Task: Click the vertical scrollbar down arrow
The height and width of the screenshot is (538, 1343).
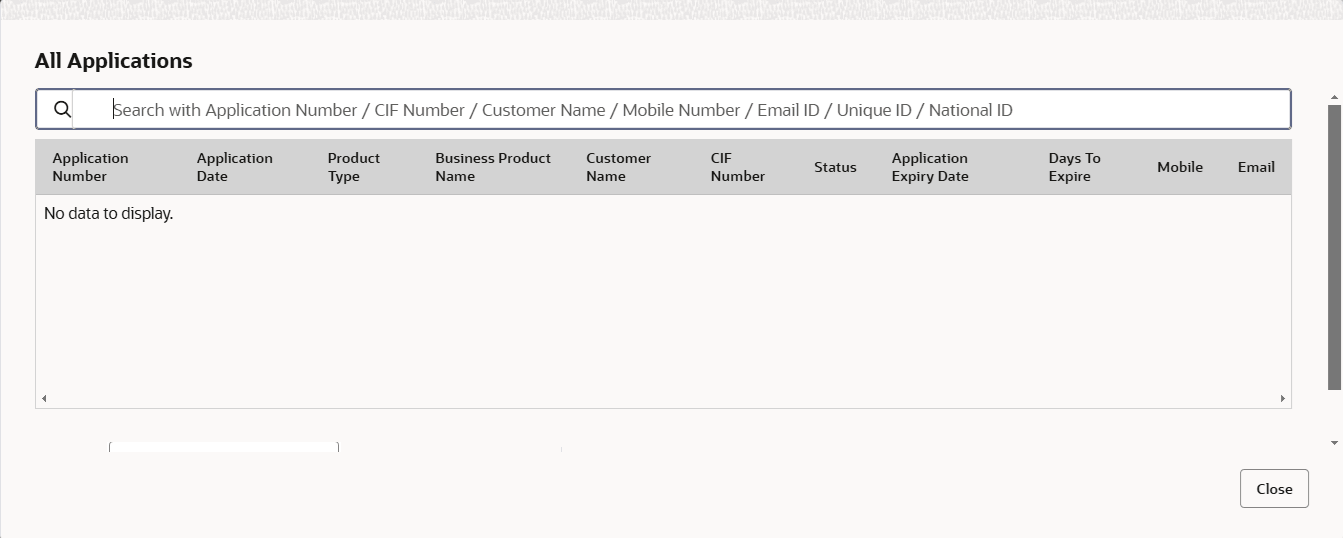Action: pos(1335,442)
